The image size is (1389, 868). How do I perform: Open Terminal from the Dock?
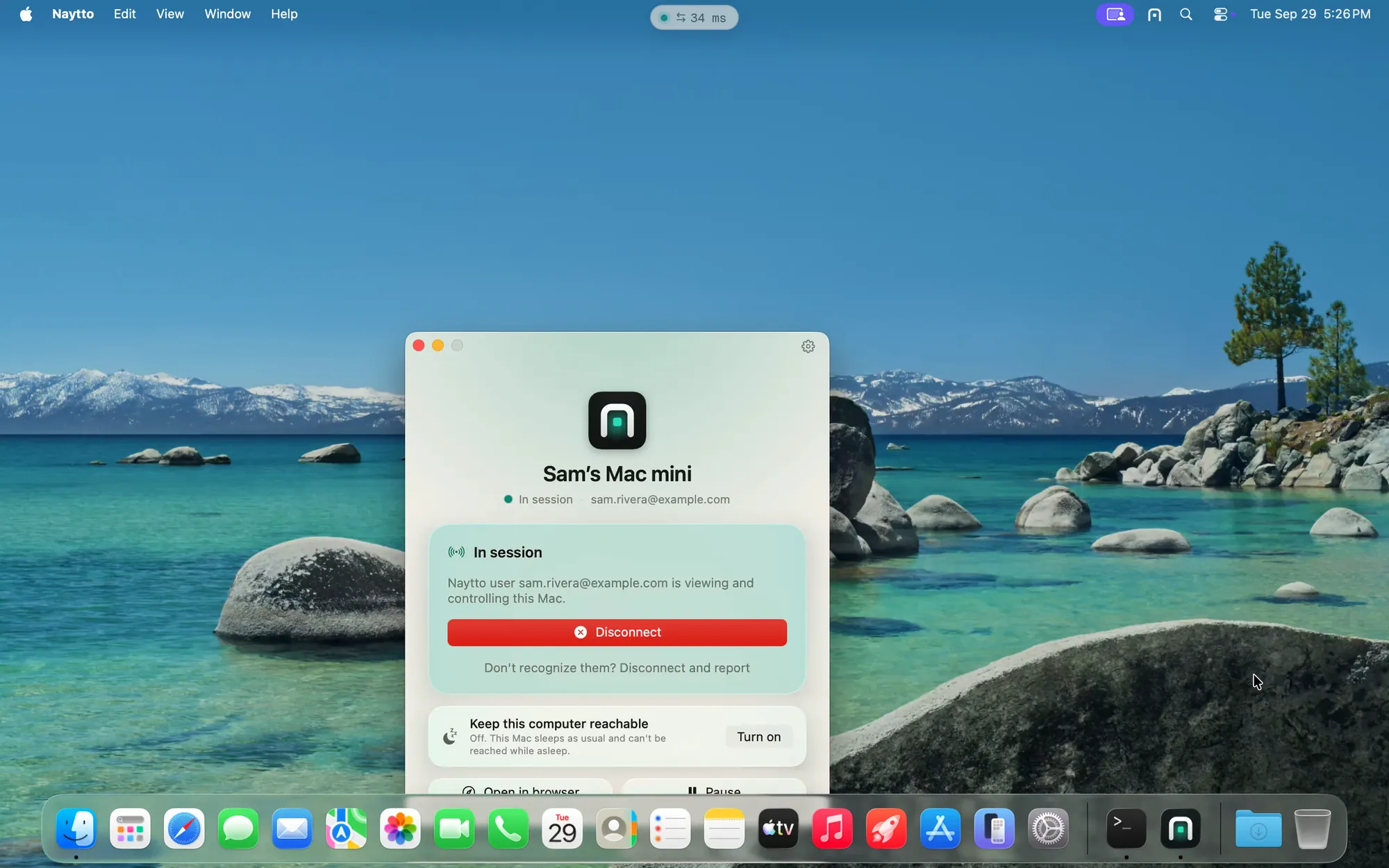(1126, 828)
